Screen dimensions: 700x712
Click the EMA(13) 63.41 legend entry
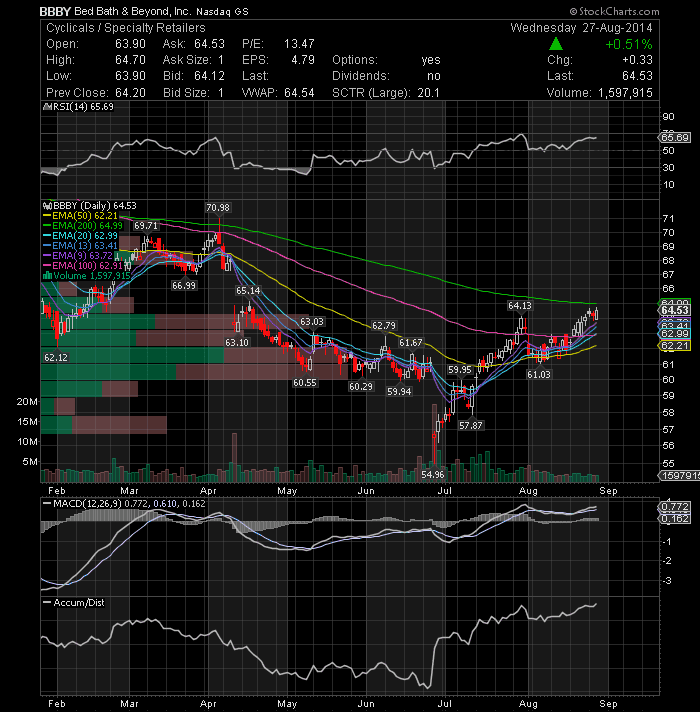pos(85,246)
